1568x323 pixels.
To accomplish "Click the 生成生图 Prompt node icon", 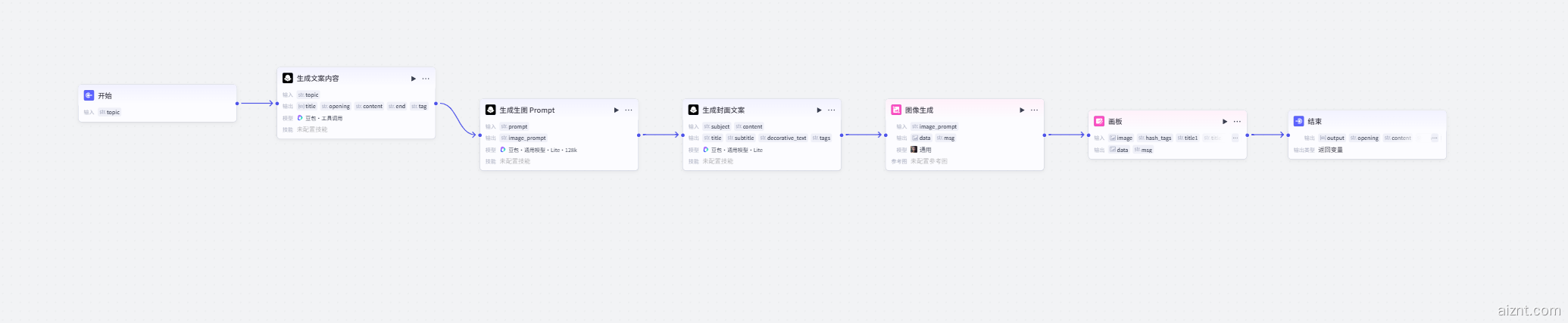I will [491, 110].
